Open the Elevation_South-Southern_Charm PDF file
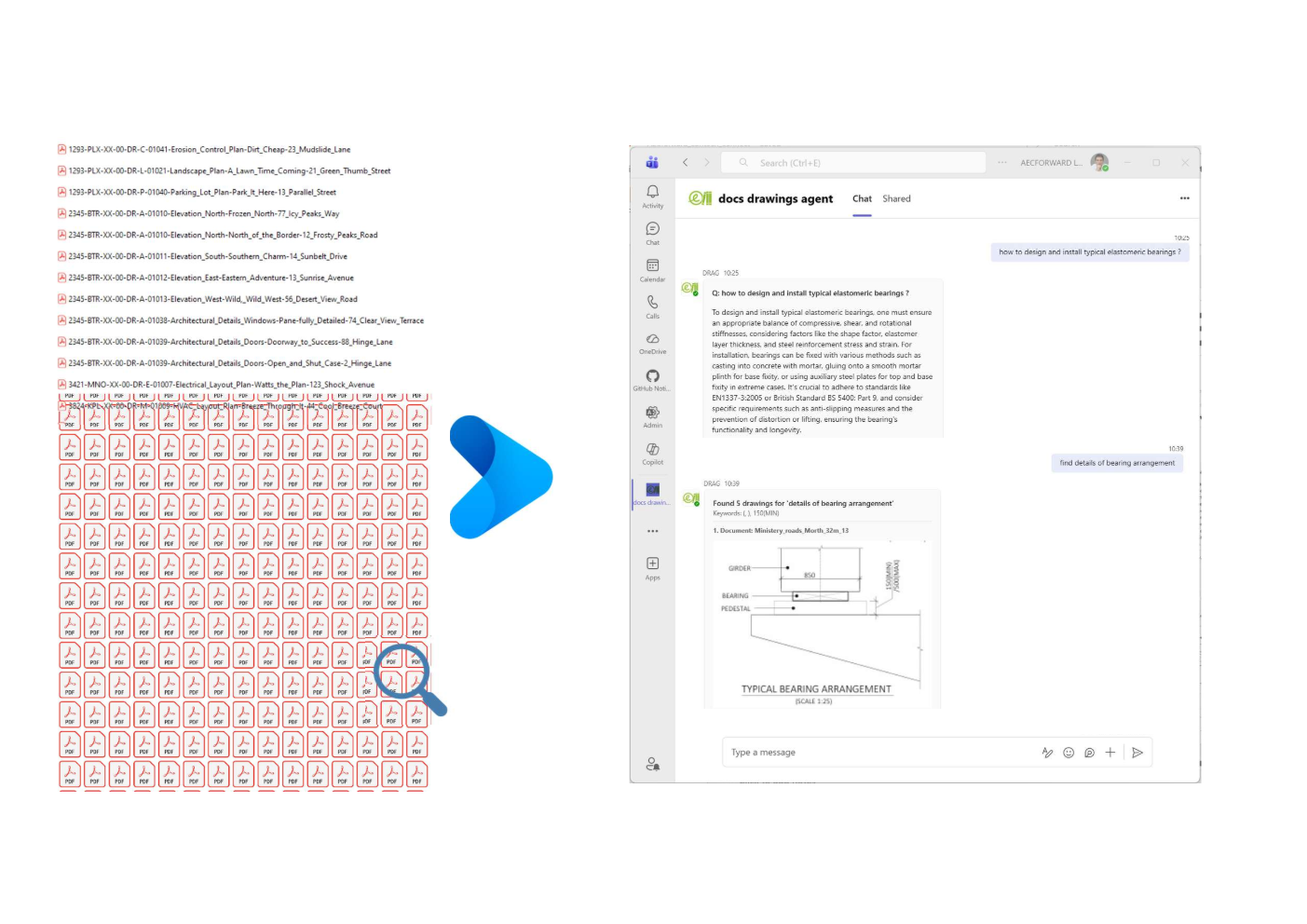Image resolution: width=1307 pixels, height=924 pixels. (x=202, y=256)
